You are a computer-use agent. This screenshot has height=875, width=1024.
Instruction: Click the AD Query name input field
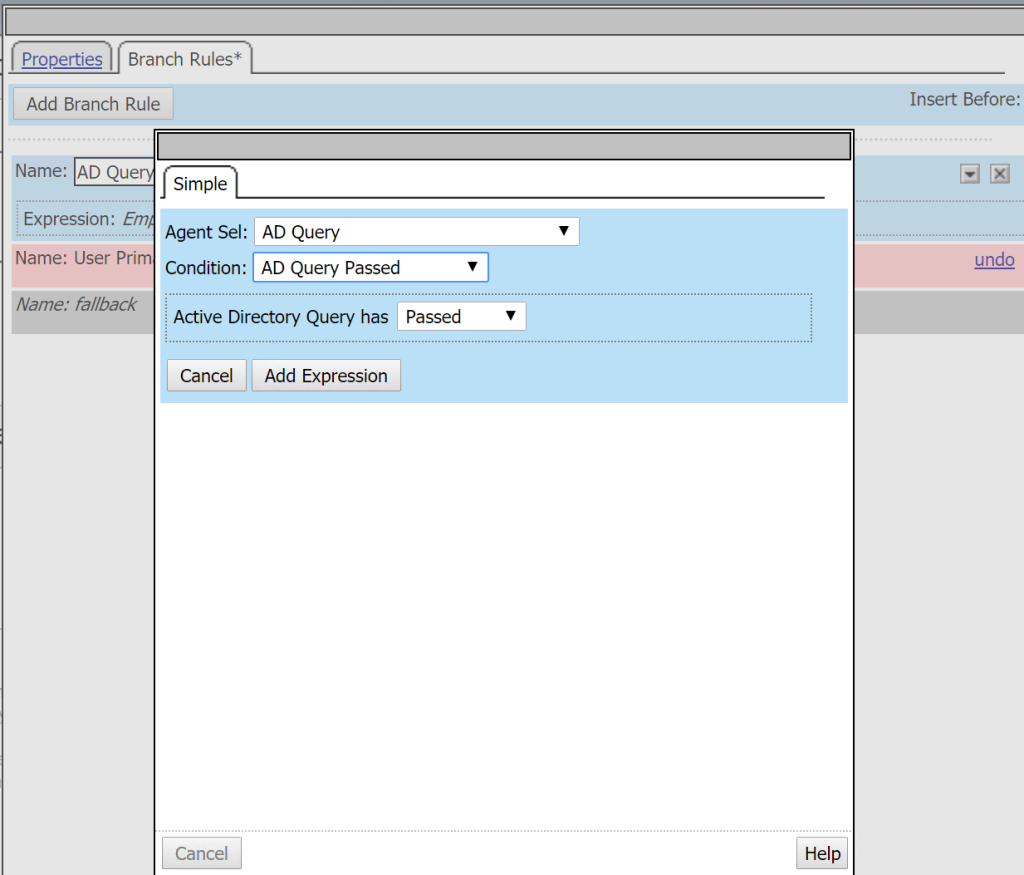tap(114, 172)
